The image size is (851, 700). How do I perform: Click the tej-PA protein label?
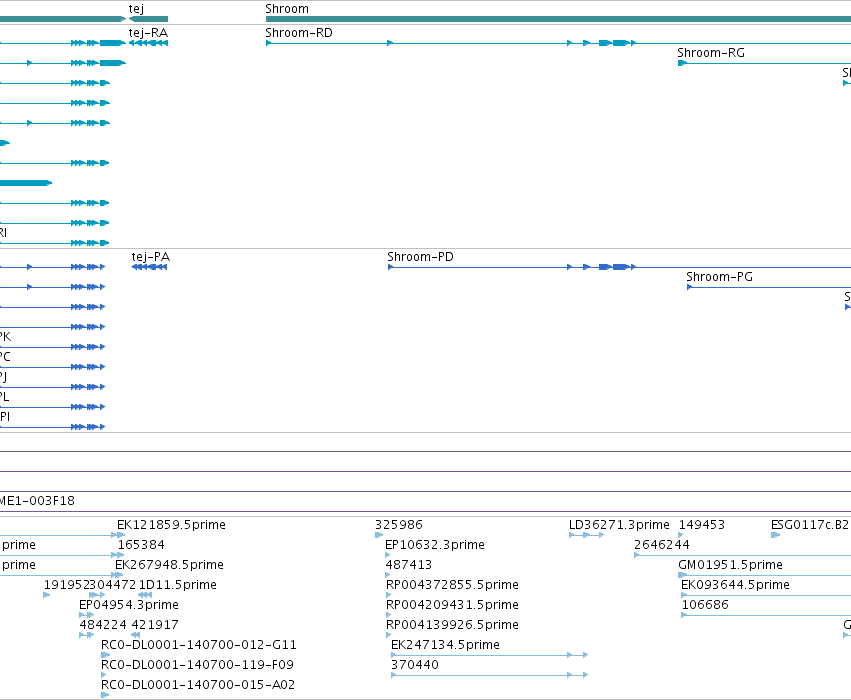click(150, 257)
